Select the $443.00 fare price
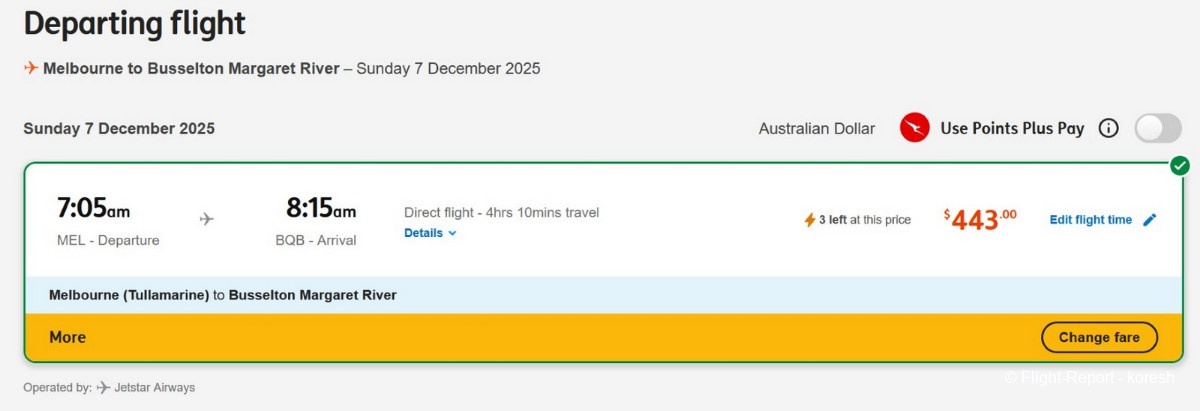This screenshot has height=411, width=1200. 980,219
